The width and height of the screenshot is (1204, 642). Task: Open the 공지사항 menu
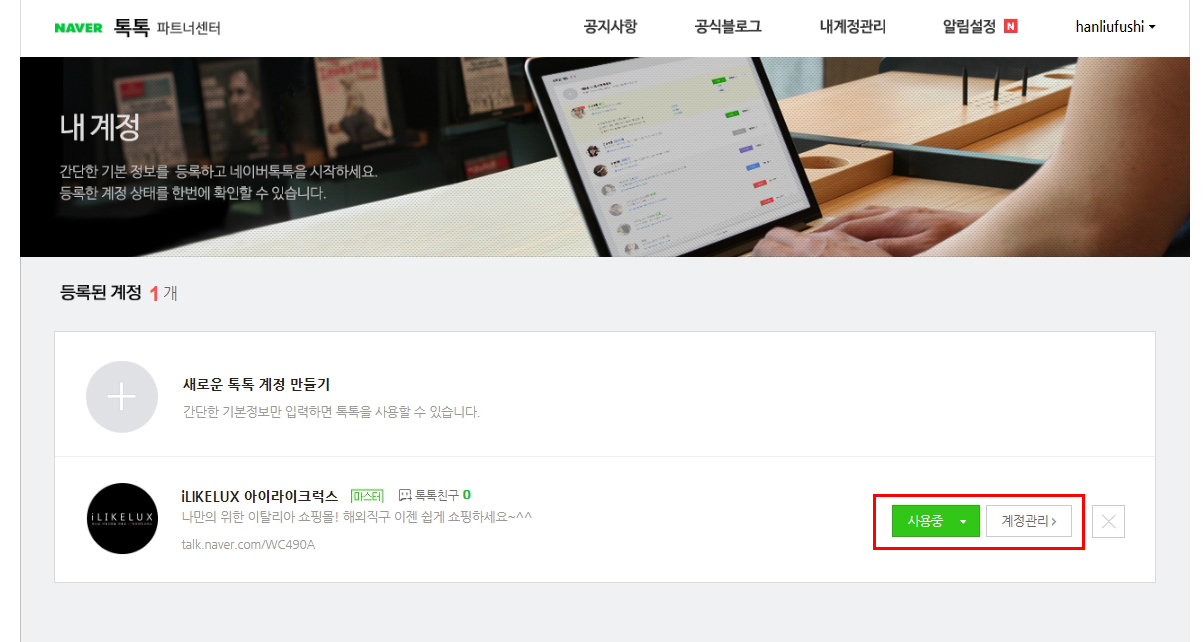pos(610,27)
